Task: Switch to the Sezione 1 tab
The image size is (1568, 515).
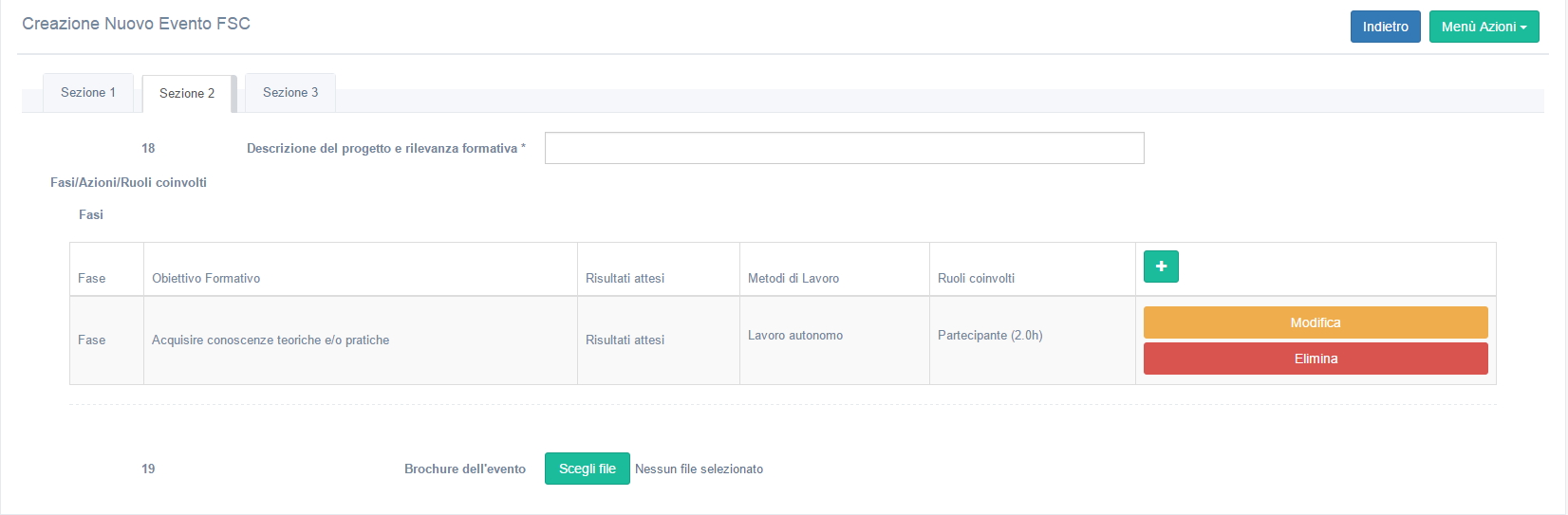Action: click(88, 93)
